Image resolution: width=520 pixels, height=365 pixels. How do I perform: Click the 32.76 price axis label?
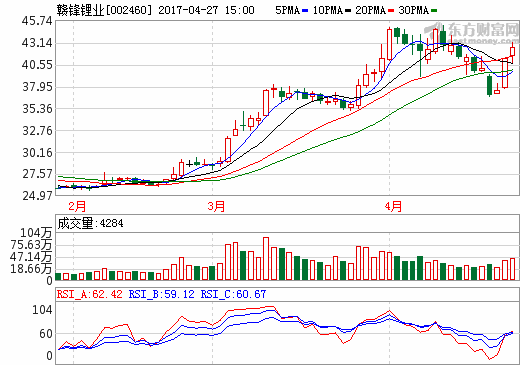pyautogui.click(x=37, y=131)
